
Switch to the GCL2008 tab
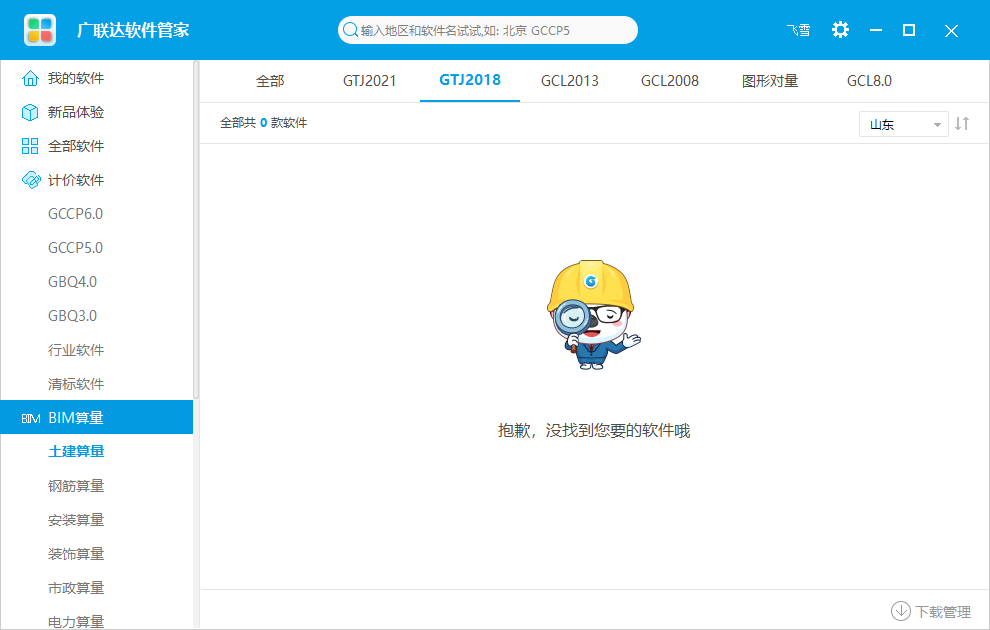coord(670,81)
